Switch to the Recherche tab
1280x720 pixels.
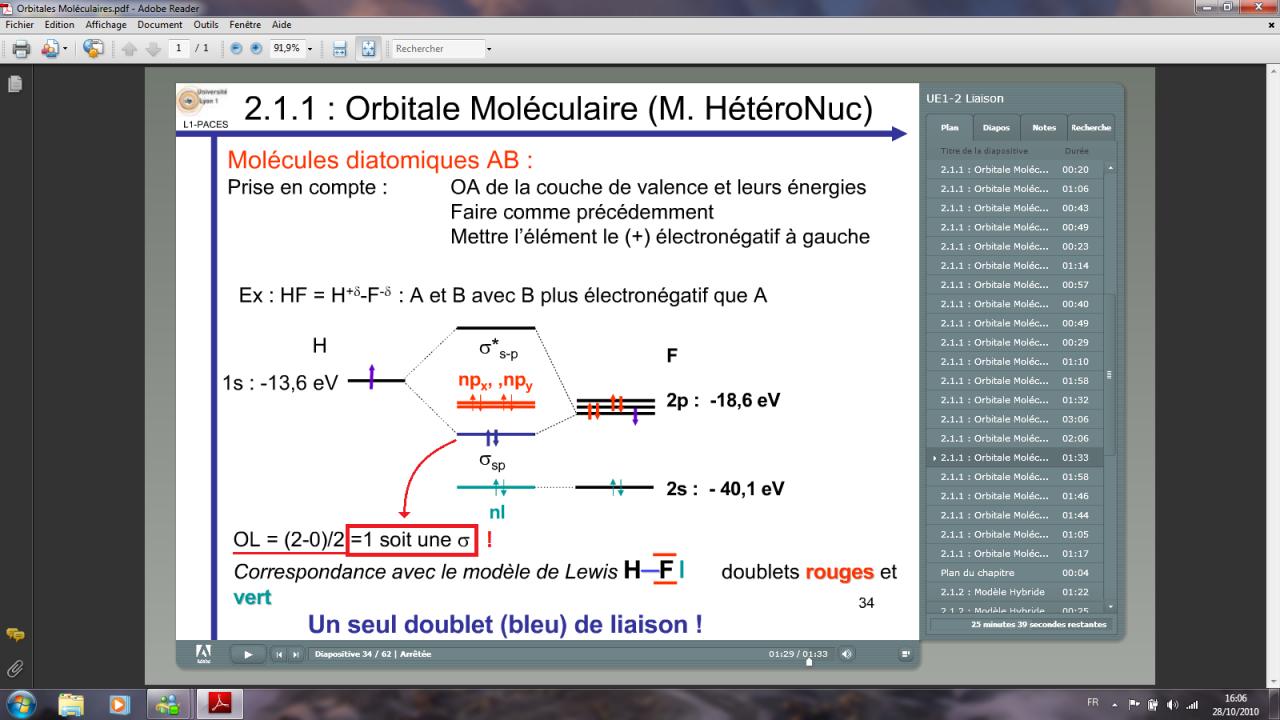point(1091,128)
